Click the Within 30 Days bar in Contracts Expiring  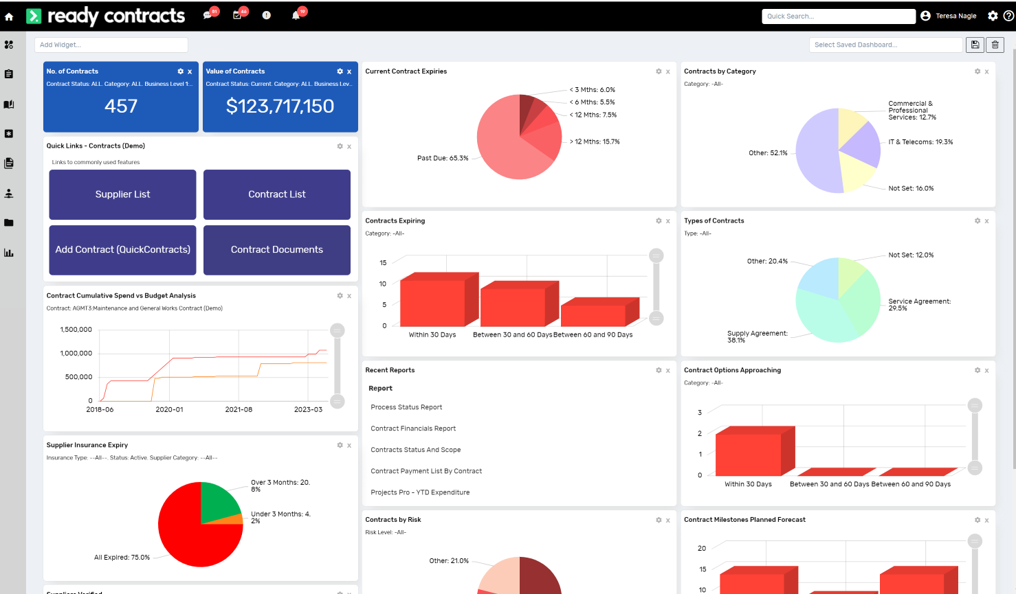tap(439, 300)
